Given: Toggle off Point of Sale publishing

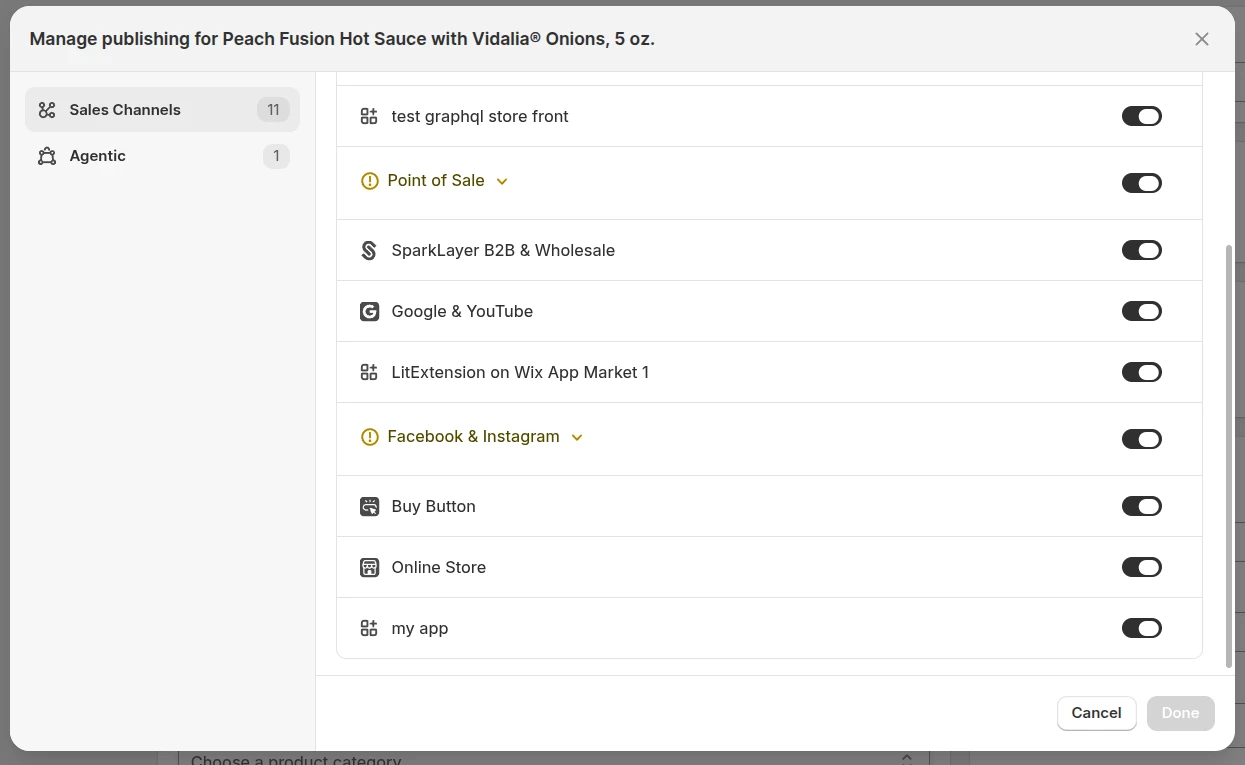Looking at the screenshot, I should click(1141, 183).
